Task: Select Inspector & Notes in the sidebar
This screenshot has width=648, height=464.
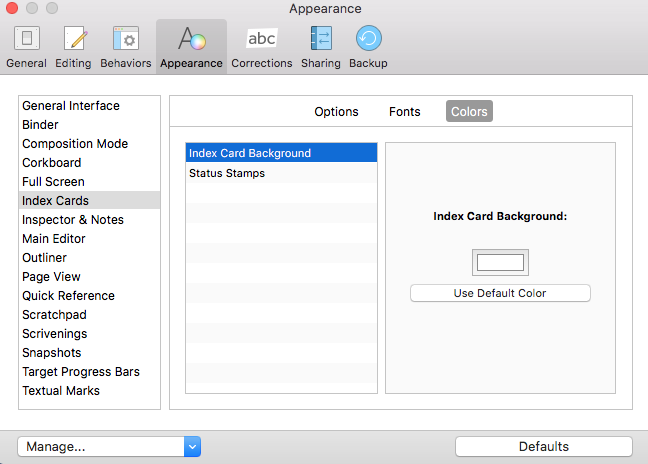Action: click(x=89, y=220)
